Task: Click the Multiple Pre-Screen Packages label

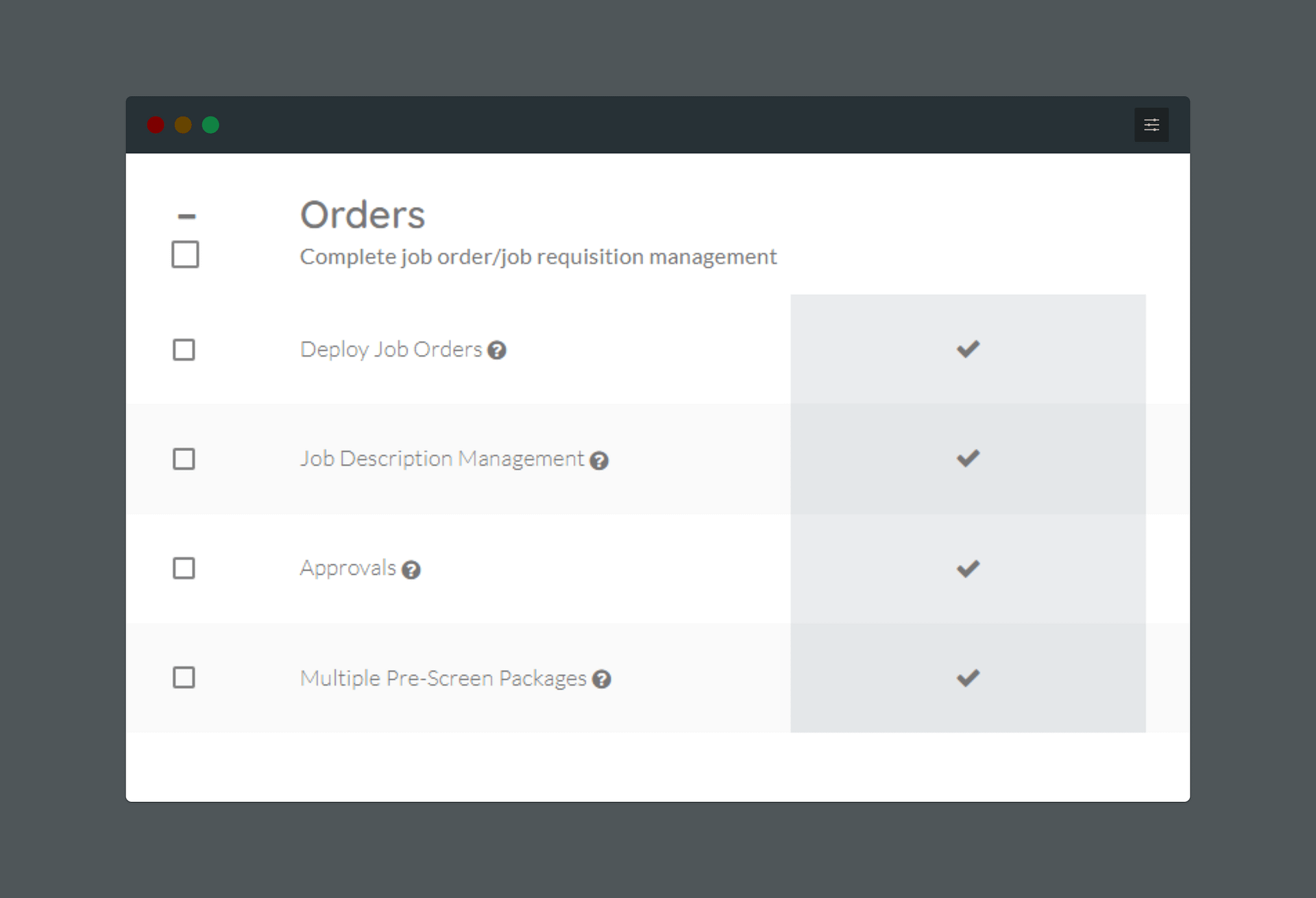Action: point(443,678)
